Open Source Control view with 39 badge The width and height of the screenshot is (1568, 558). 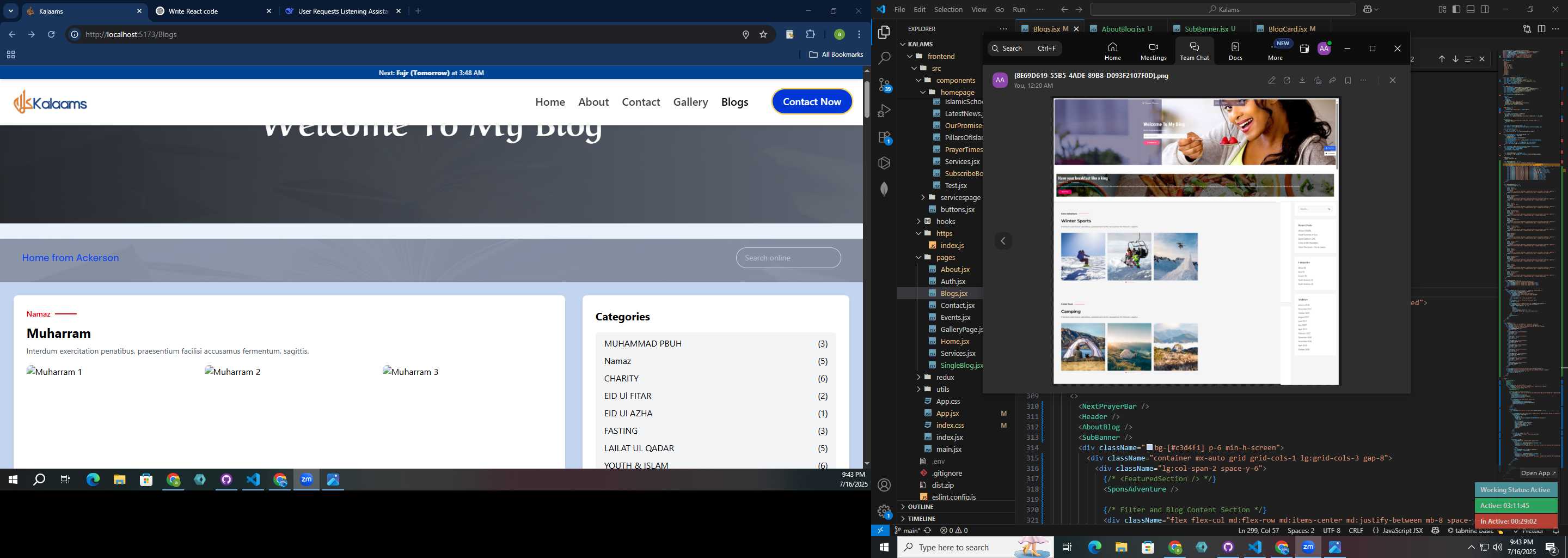(x=884, y=84)
